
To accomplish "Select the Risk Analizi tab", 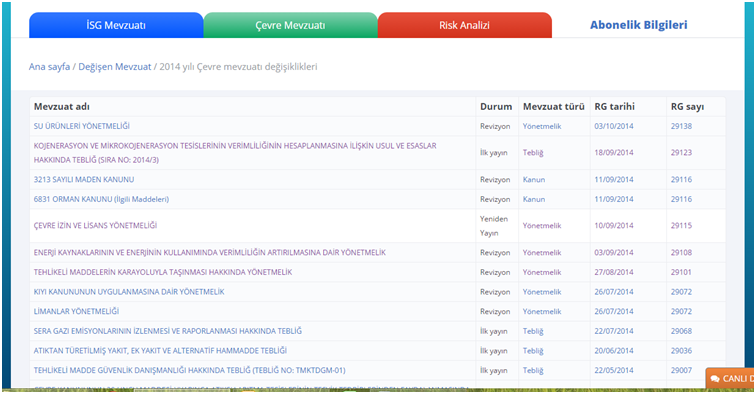I will [464, 25].
